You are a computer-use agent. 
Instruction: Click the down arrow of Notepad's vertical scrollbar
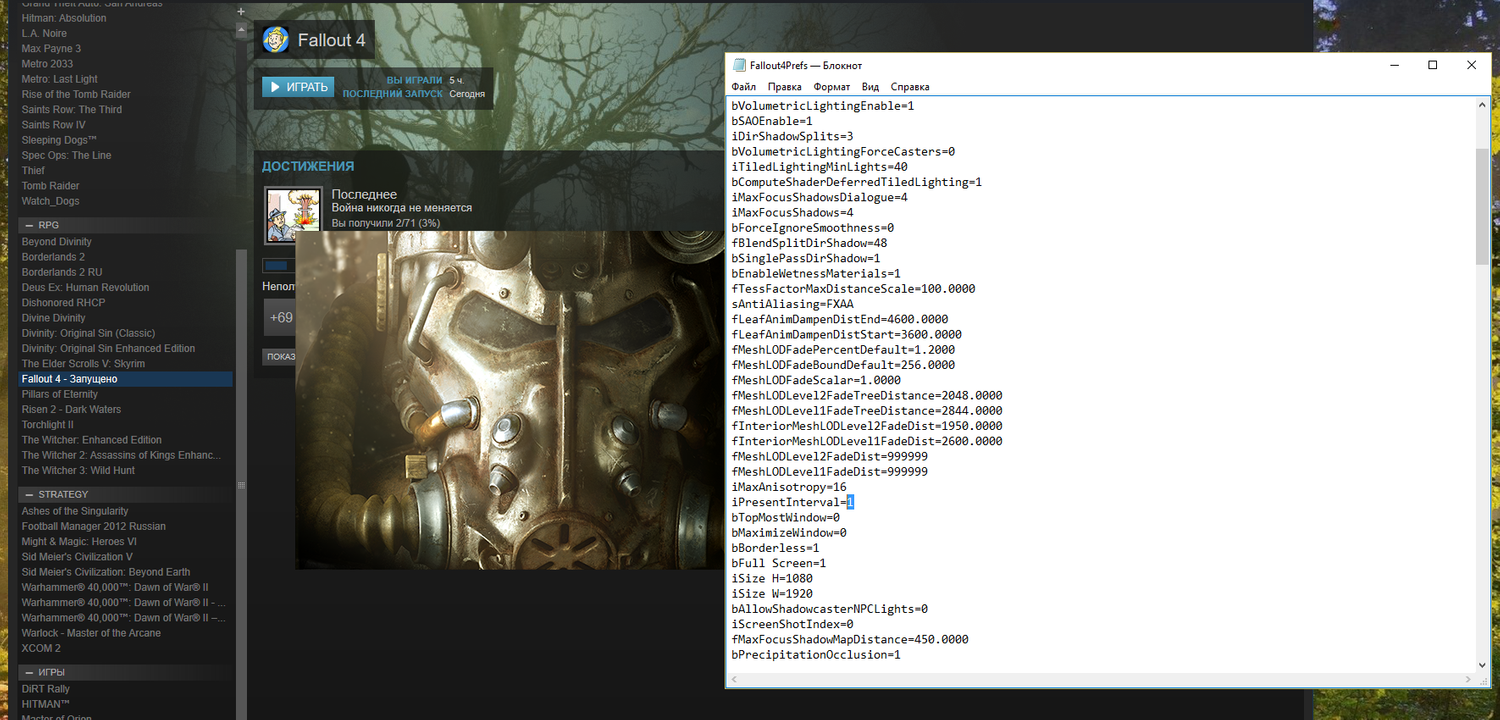[x=1482, y=664]
